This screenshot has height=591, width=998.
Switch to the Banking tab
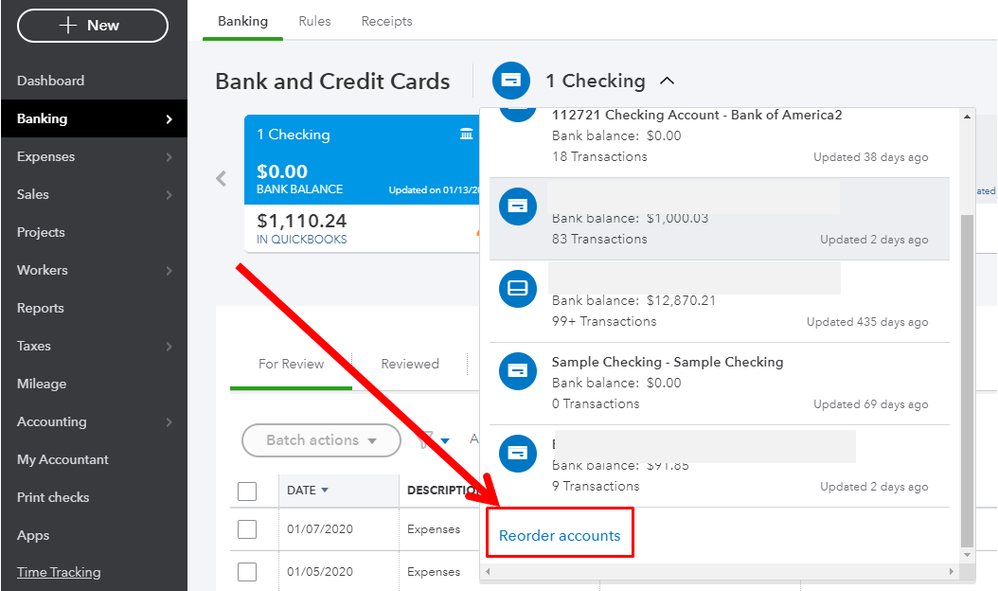coord(242,21)
